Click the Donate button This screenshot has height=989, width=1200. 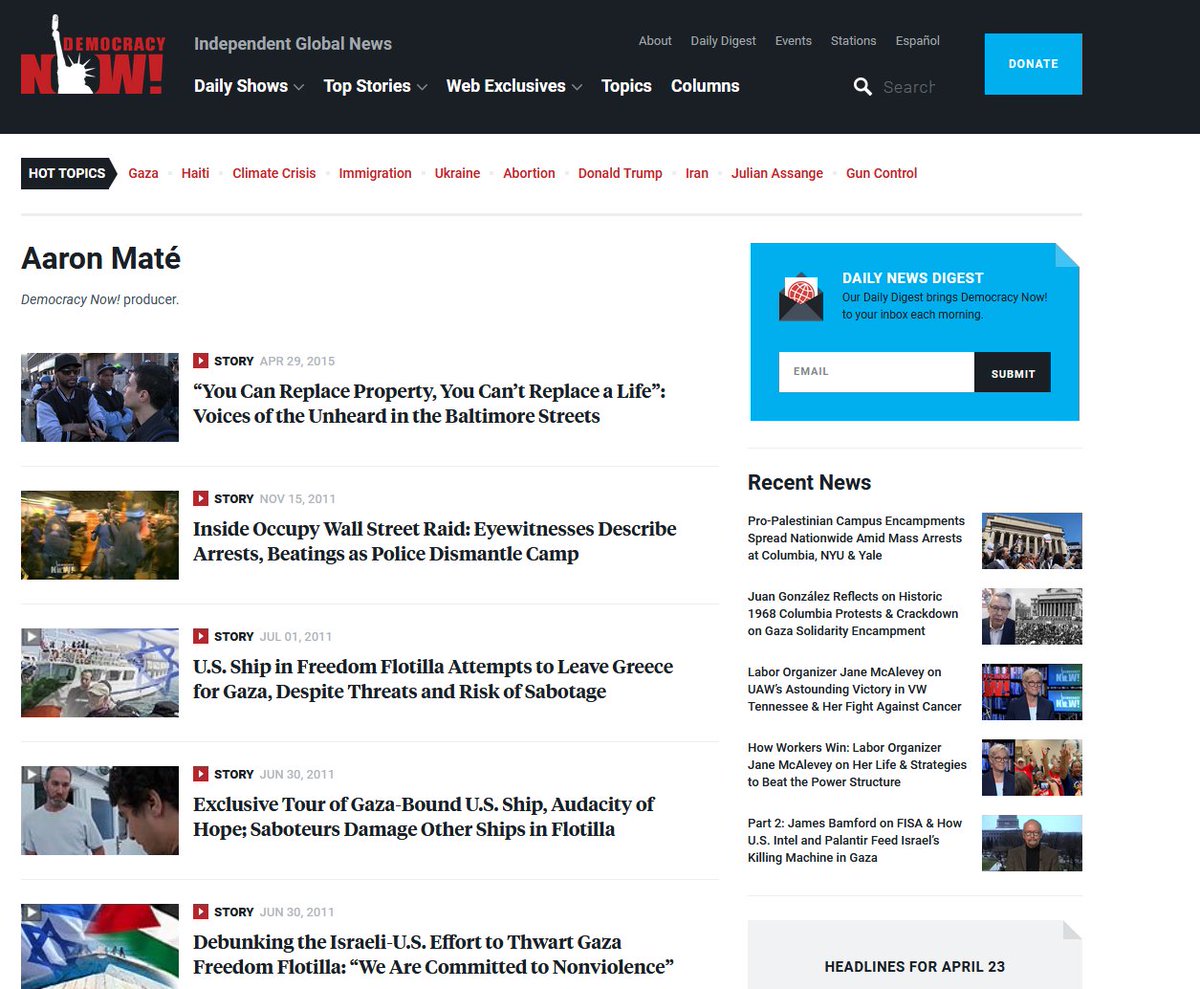tap(1033, 64)
